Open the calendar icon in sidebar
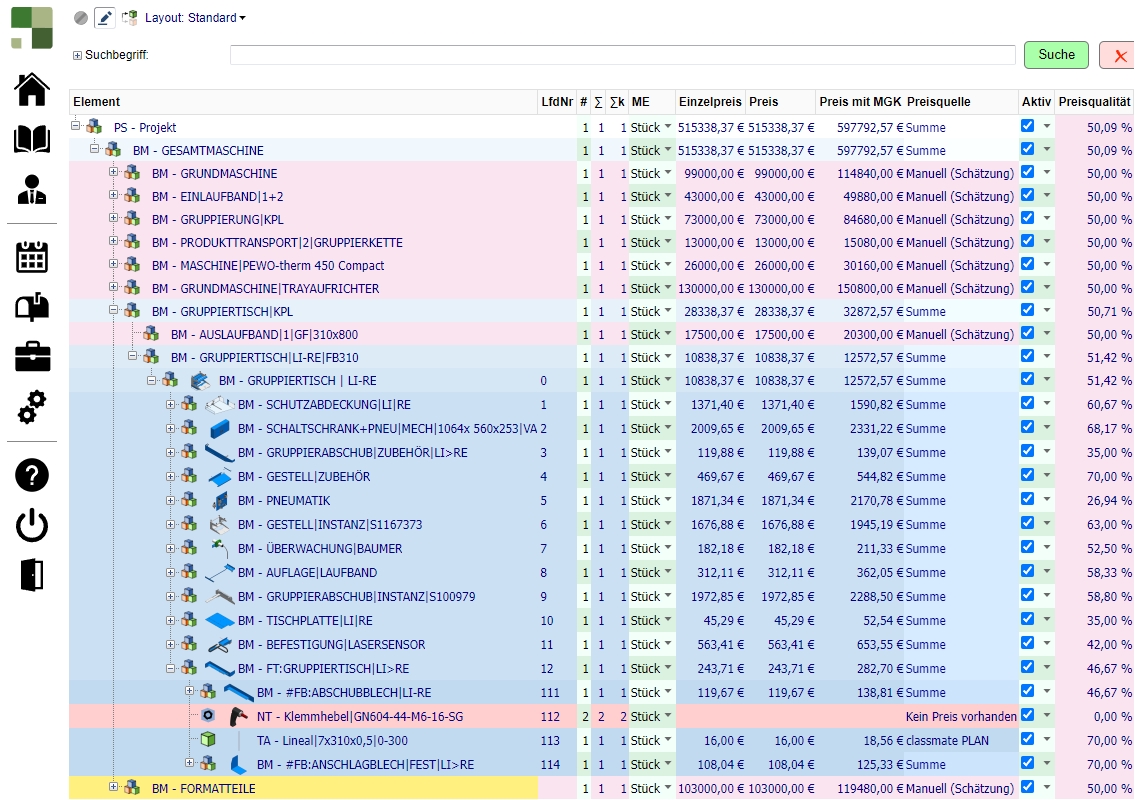Viewport: 1135px width, 800px height. click(x=32, y=257)
